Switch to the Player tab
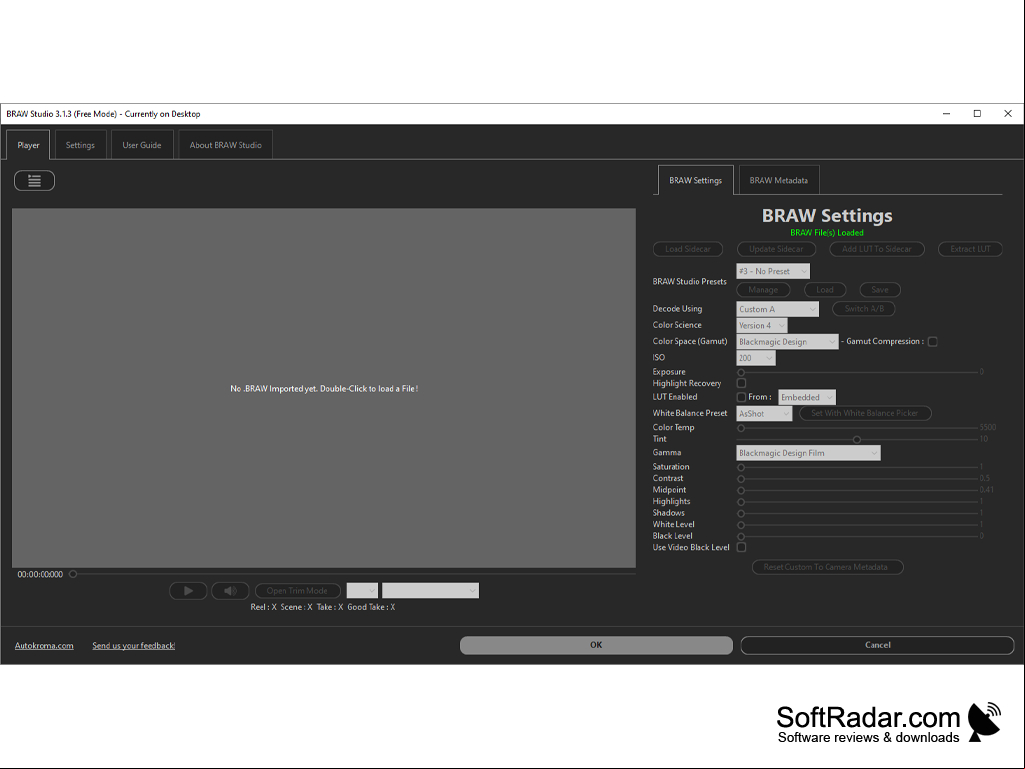This screenshot has width=1025, height=769. tap(28, 145)
